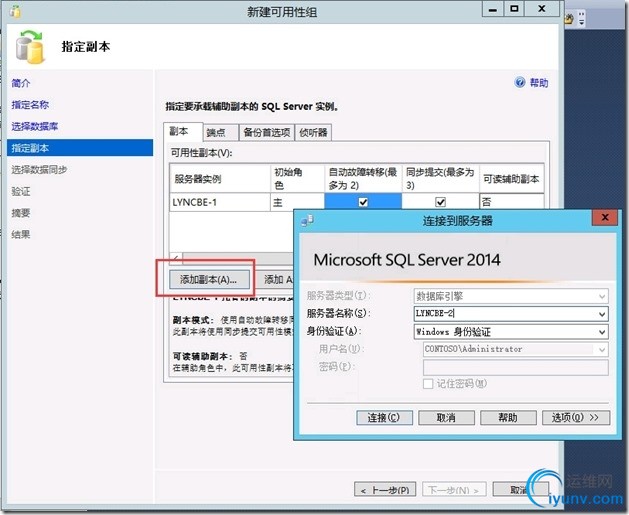Click the replica grid horizontal scrollbar left arrow
629x515 pixels.
(176, 258)
